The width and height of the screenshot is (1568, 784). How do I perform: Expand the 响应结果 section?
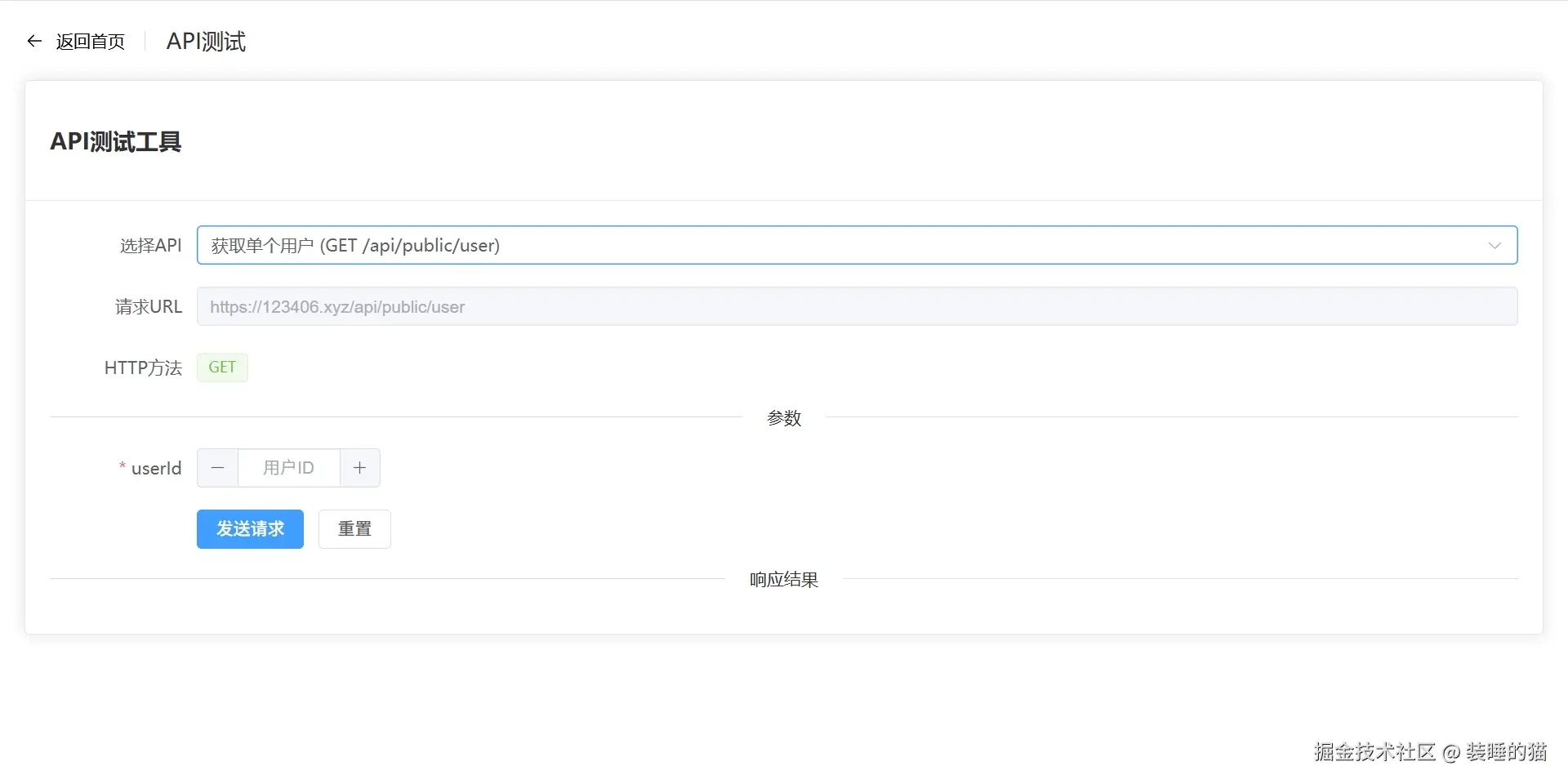pyautogui.click(x=782, y=579)
